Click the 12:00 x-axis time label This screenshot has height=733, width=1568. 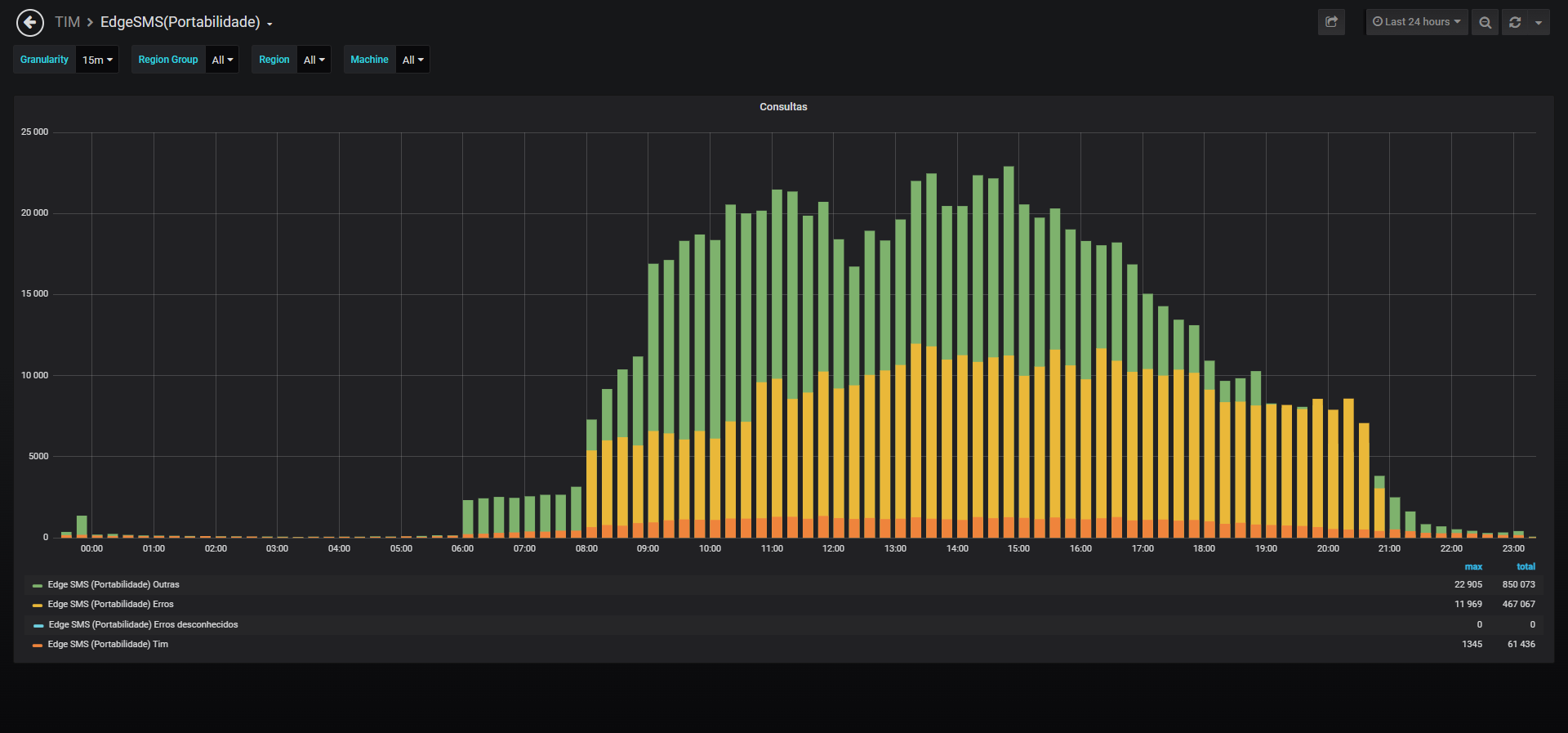(x=833, y=549)
